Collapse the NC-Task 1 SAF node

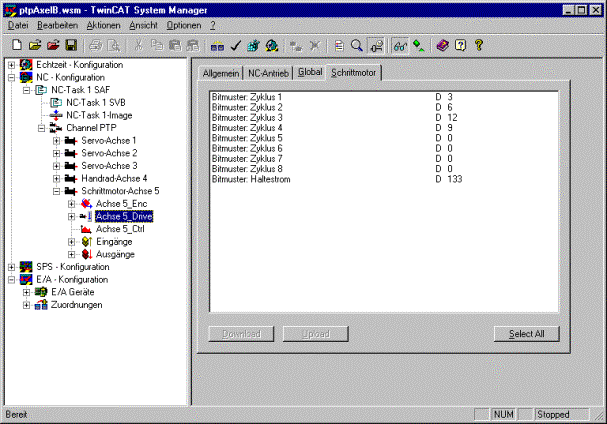(x=26, y=90)
